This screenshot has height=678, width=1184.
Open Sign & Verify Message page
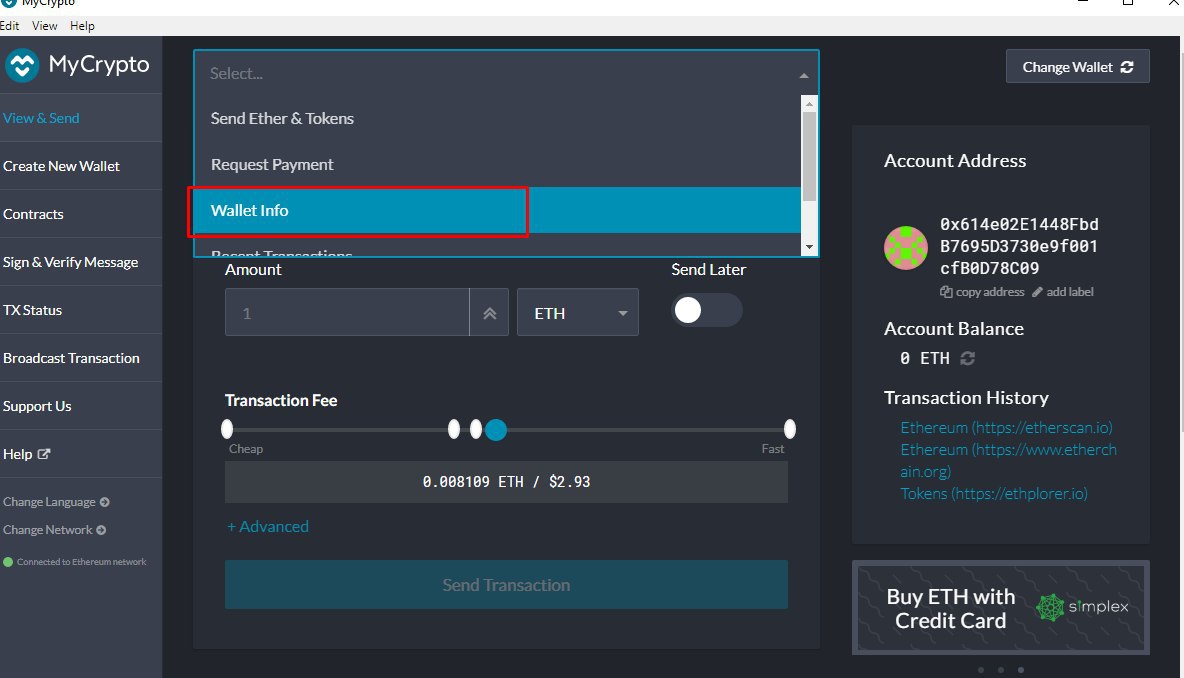pos(81,262)
